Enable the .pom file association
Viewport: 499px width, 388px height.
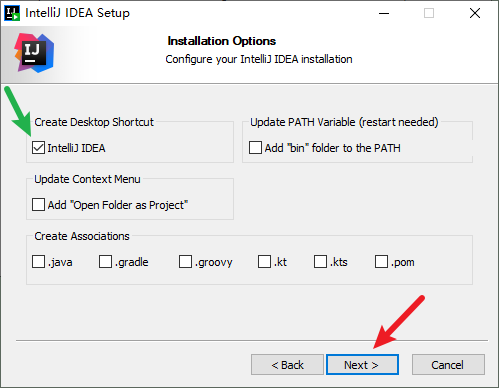[x=381, y=262]
